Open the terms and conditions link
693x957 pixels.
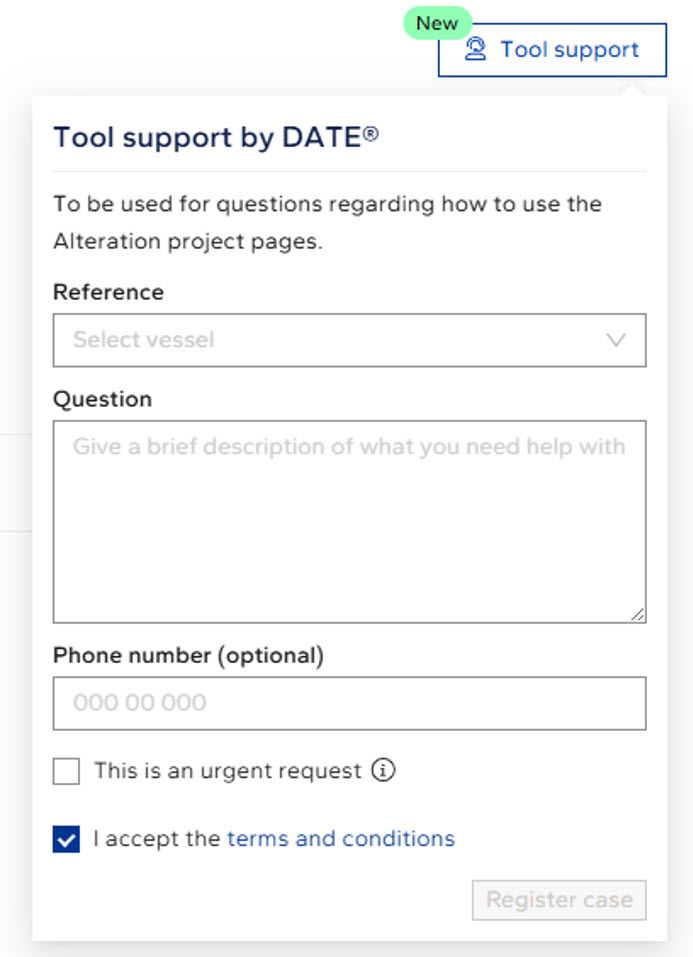[341, 838]
